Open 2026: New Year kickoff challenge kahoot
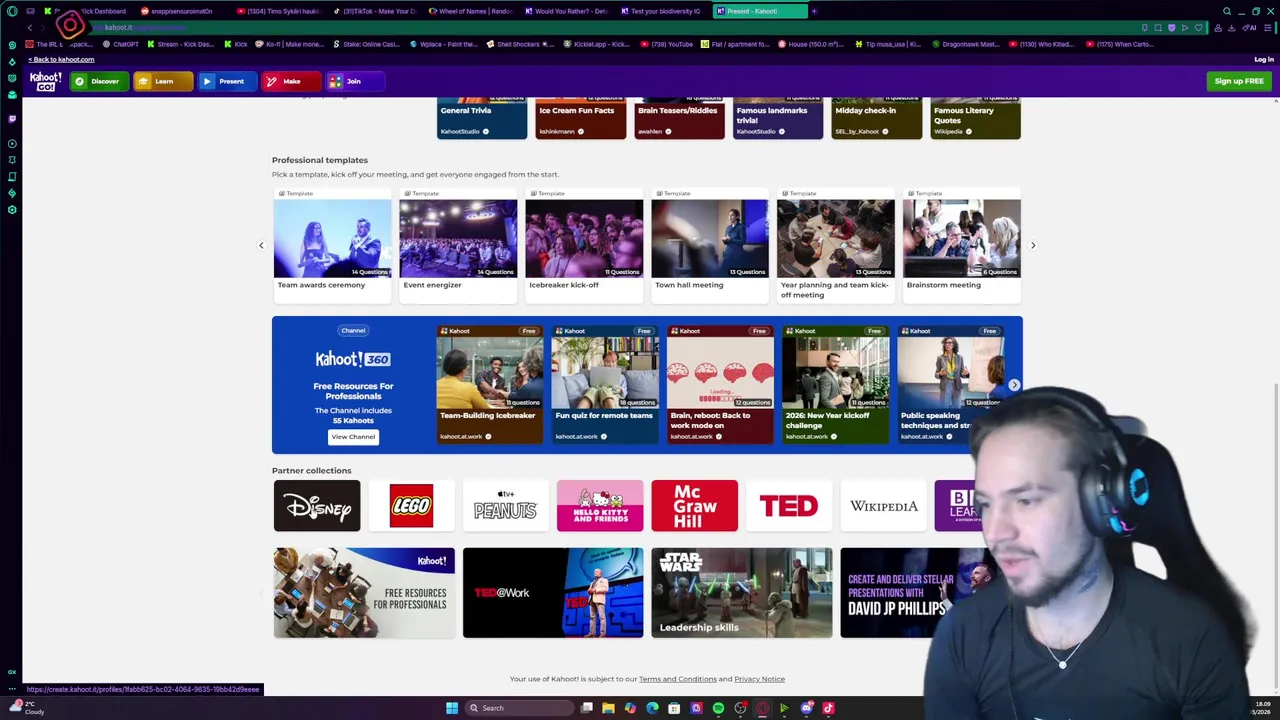The width and height of the screenshot is (1280, 720). [835, 385]
